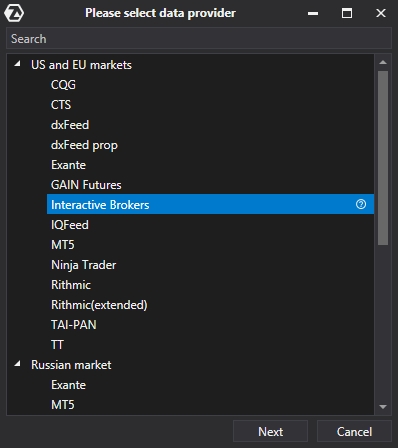Viewport: 398px width, 448px height.
Task: Click the scrollbar down arrow
Action: [383, 406]
